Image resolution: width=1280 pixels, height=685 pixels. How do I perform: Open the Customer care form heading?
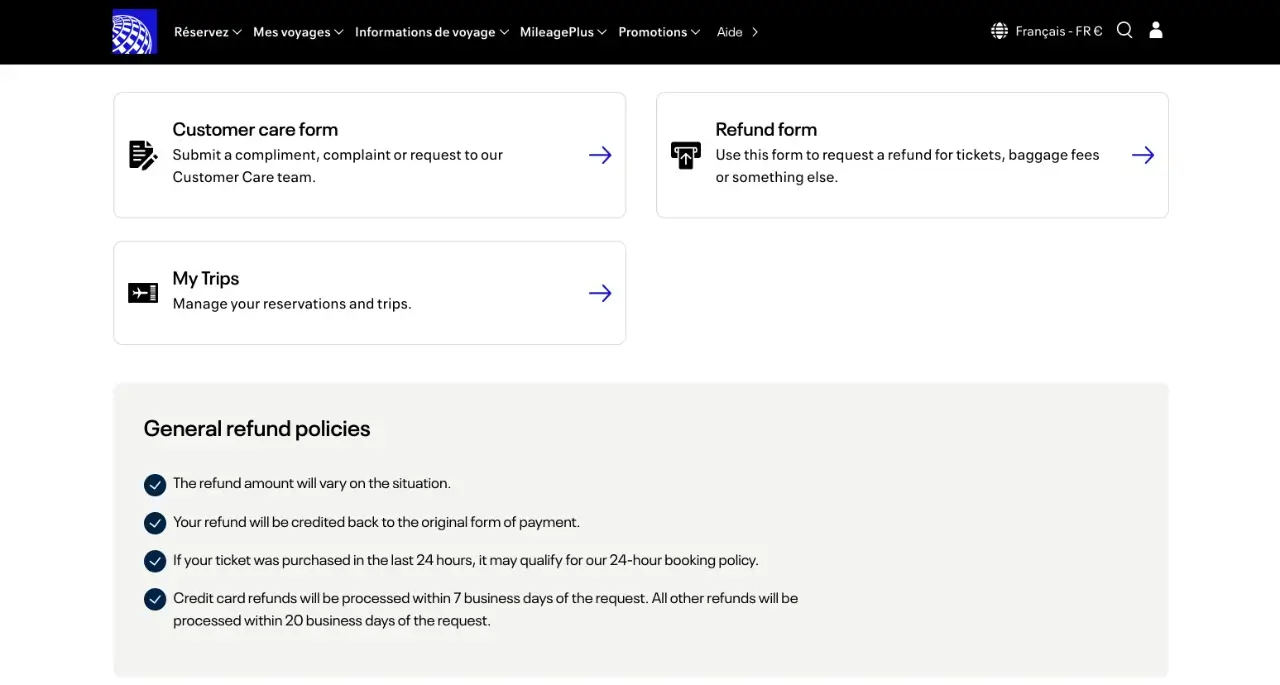[255, 129]
